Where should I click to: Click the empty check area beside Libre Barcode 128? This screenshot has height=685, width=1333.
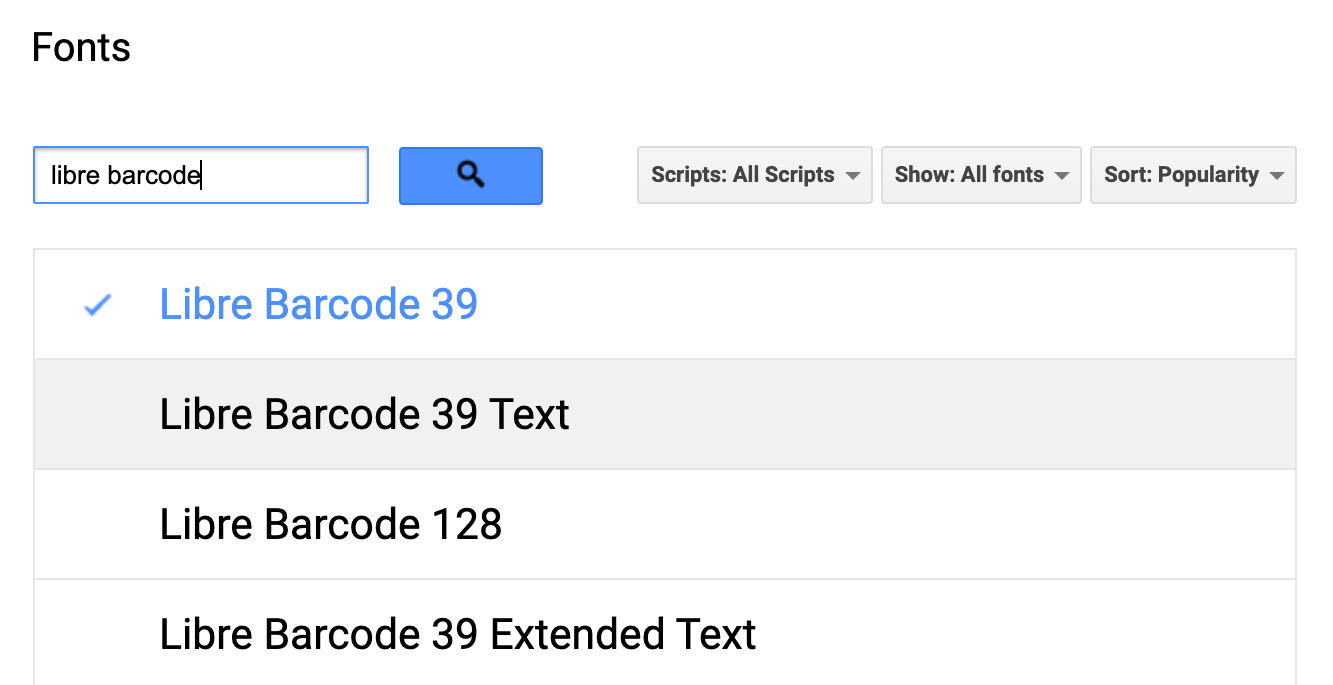[98, 524]
